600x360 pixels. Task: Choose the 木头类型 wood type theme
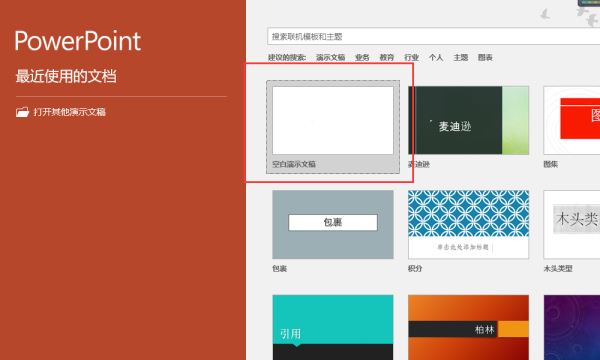[572, 225]
